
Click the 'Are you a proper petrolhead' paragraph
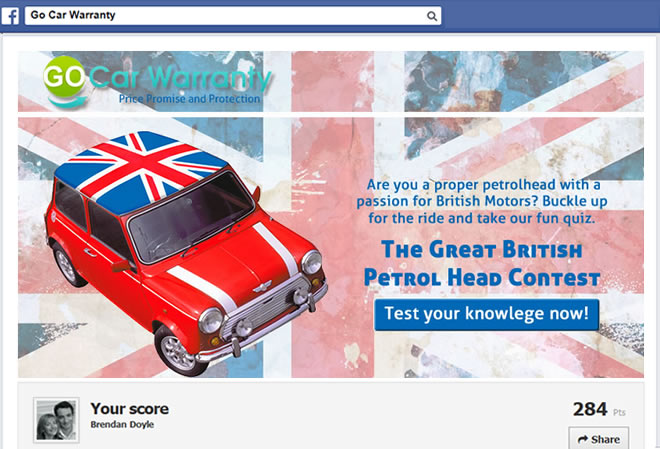(x=482, y=202)
